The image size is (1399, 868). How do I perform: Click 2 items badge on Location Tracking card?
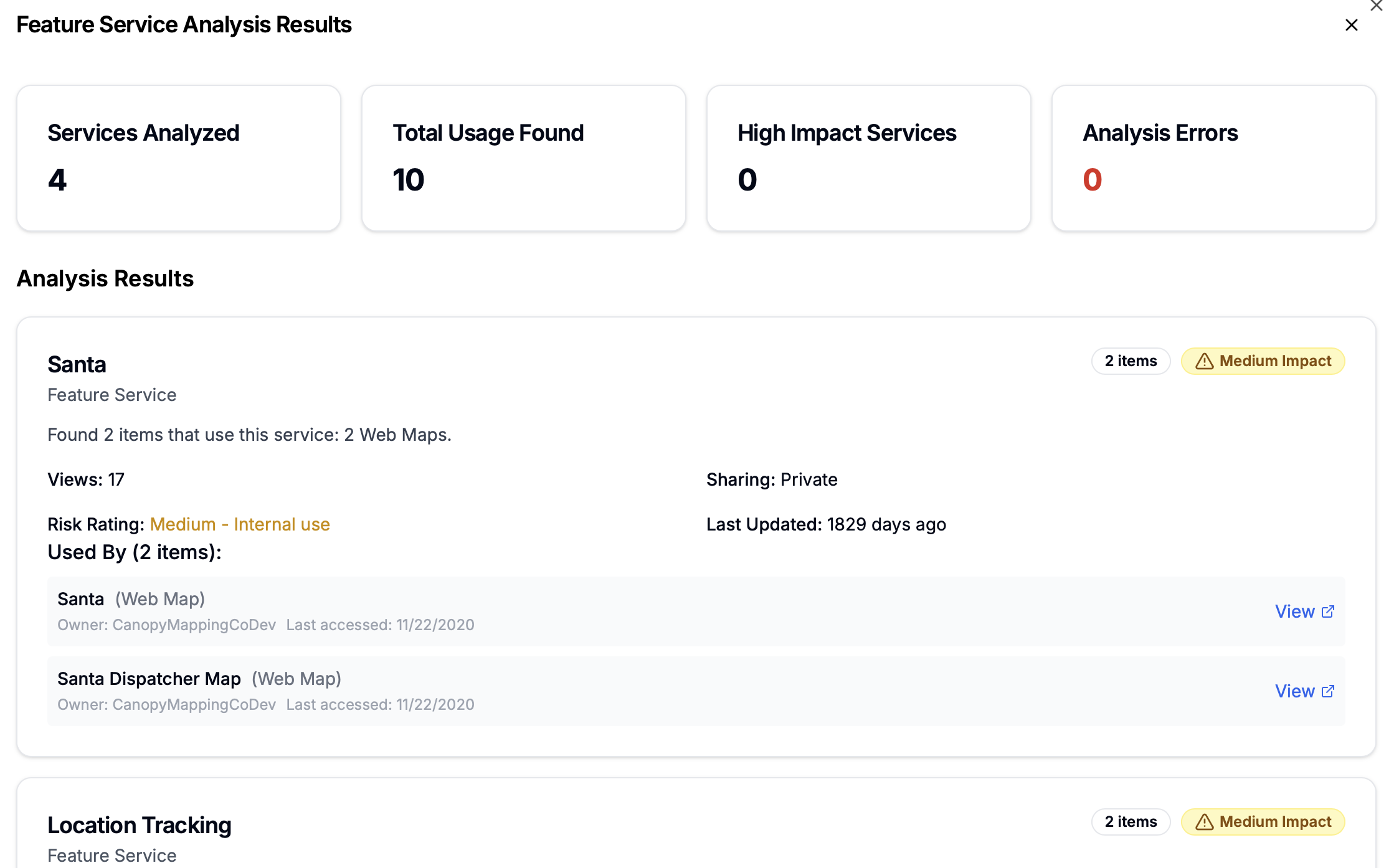click(x=1131, y=822)
